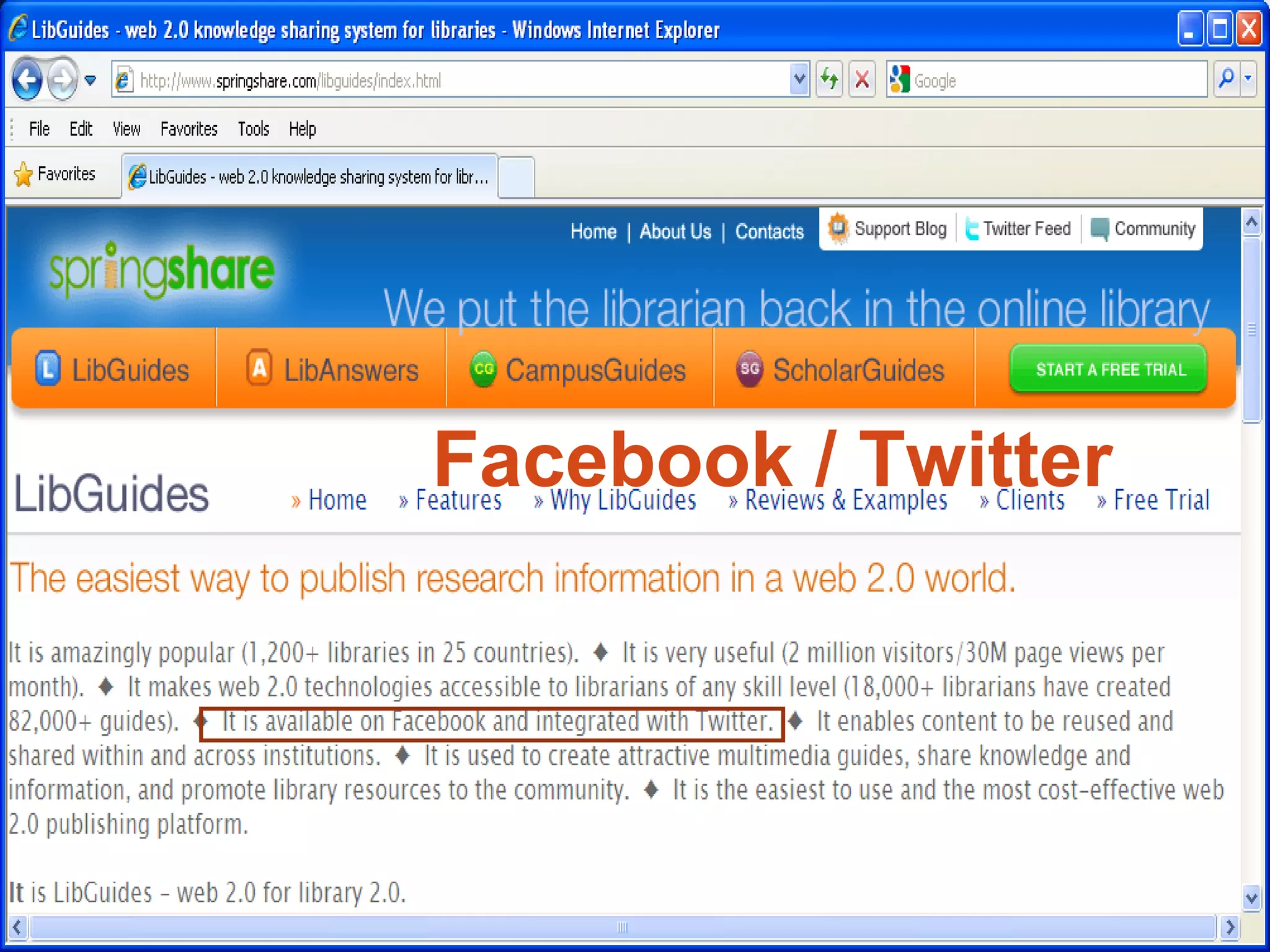The height and width of the screenshot is (952, 1270).
Task: Click the browser Back arrow button
Action: [27, 79]
